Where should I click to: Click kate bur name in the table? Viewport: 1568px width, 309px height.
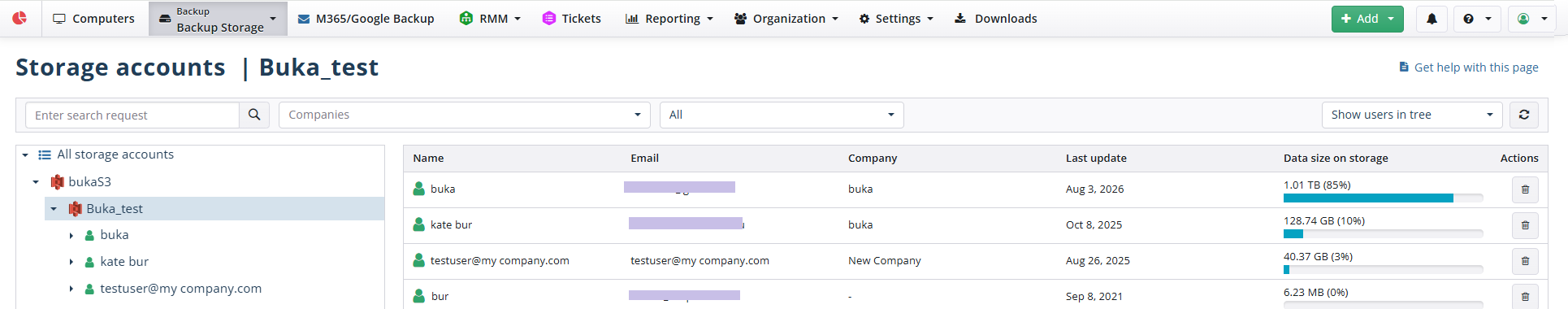pyautogui.click(x=451, y=225)
